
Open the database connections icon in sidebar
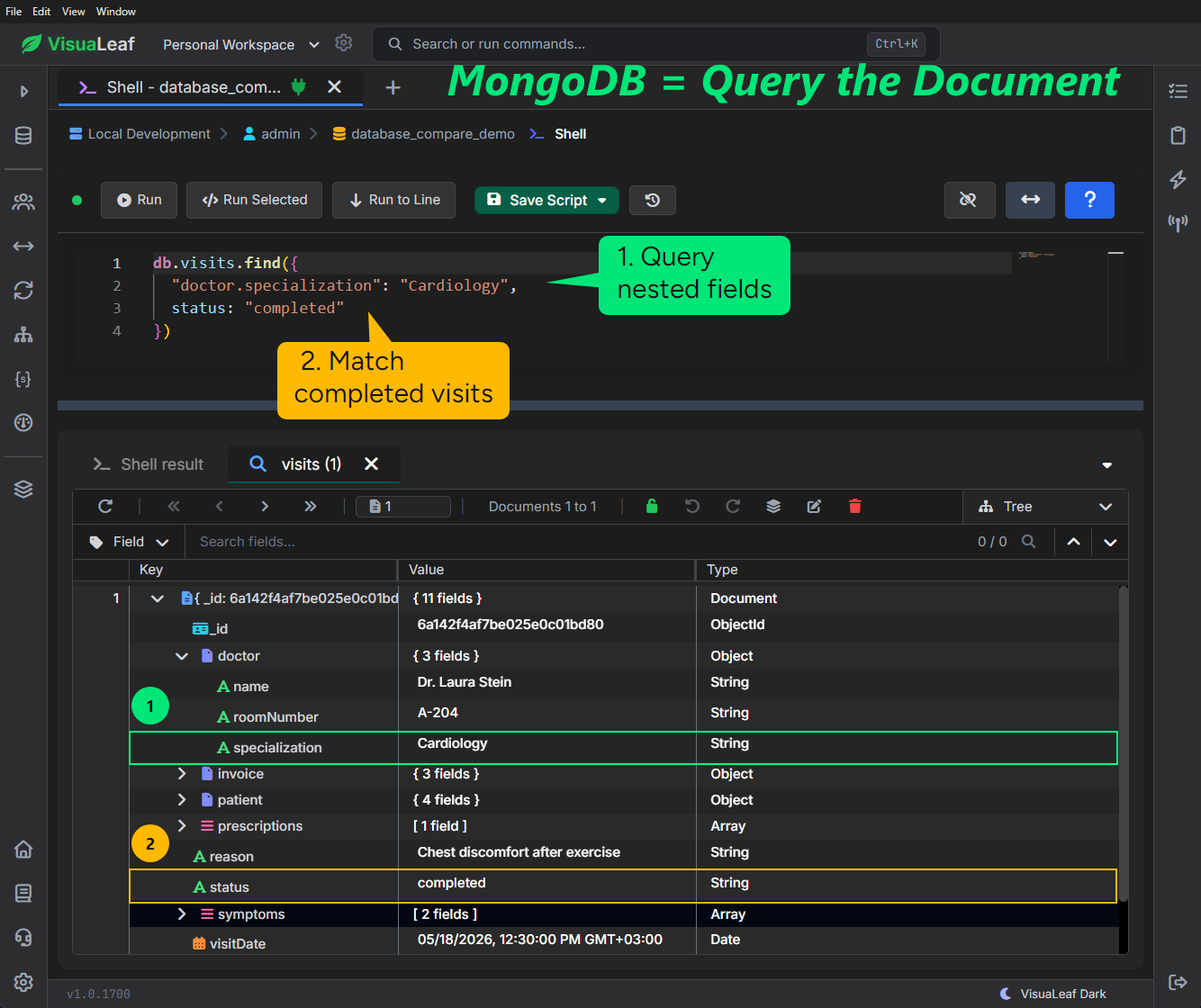tap(23, 136)
